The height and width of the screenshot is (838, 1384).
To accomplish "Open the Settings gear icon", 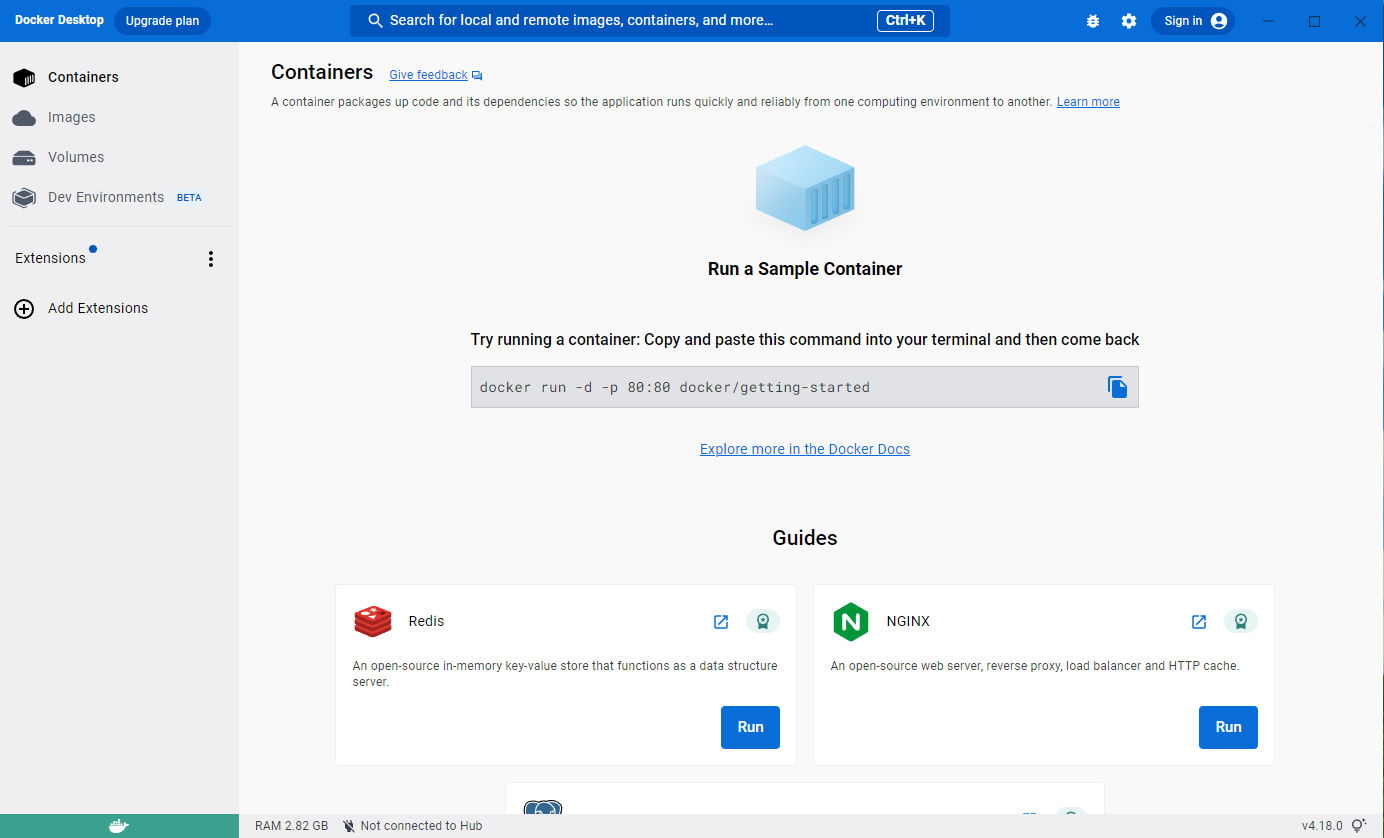I will coord(1129,21).
